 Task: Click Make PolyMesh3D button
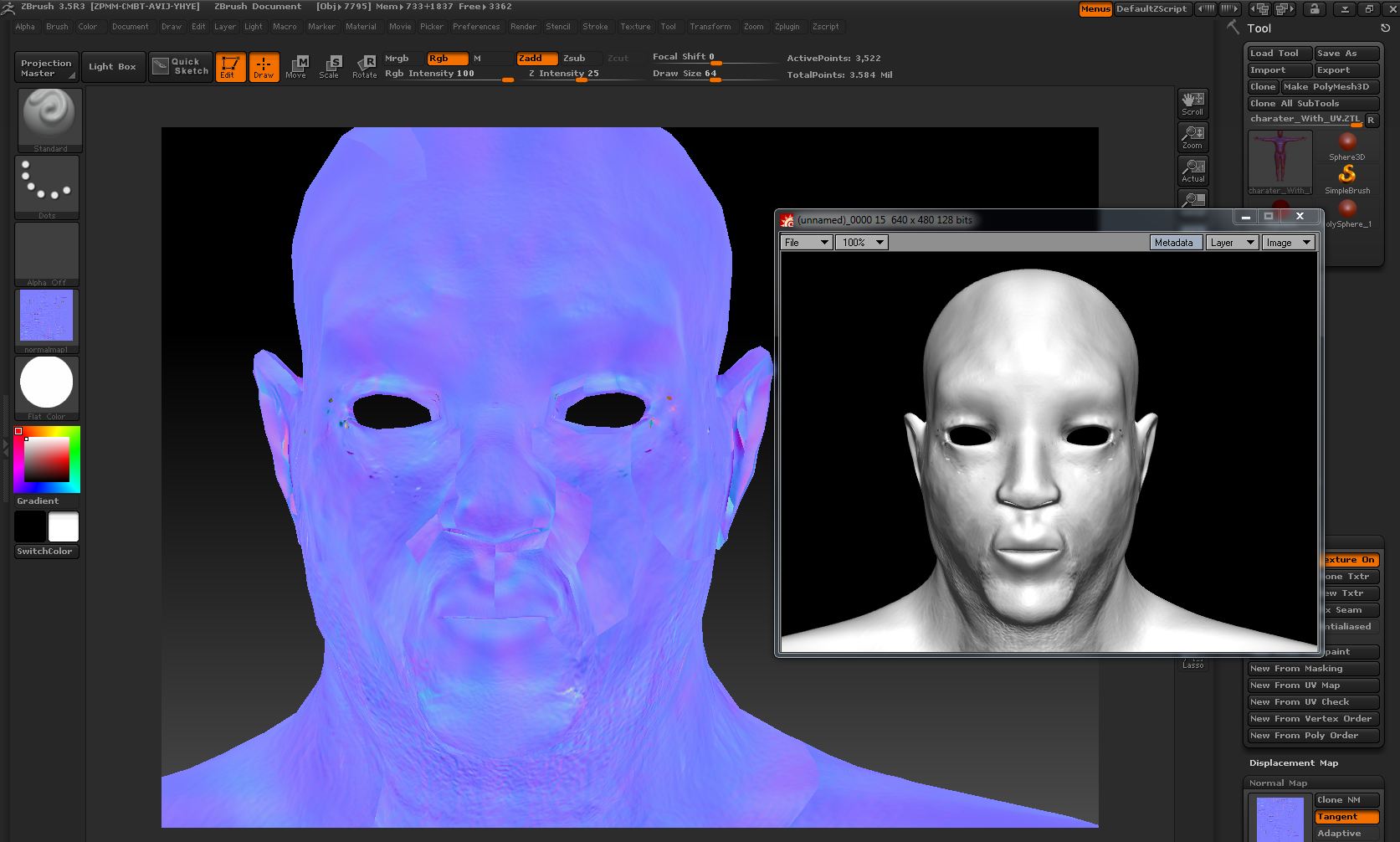(1330, 87)
